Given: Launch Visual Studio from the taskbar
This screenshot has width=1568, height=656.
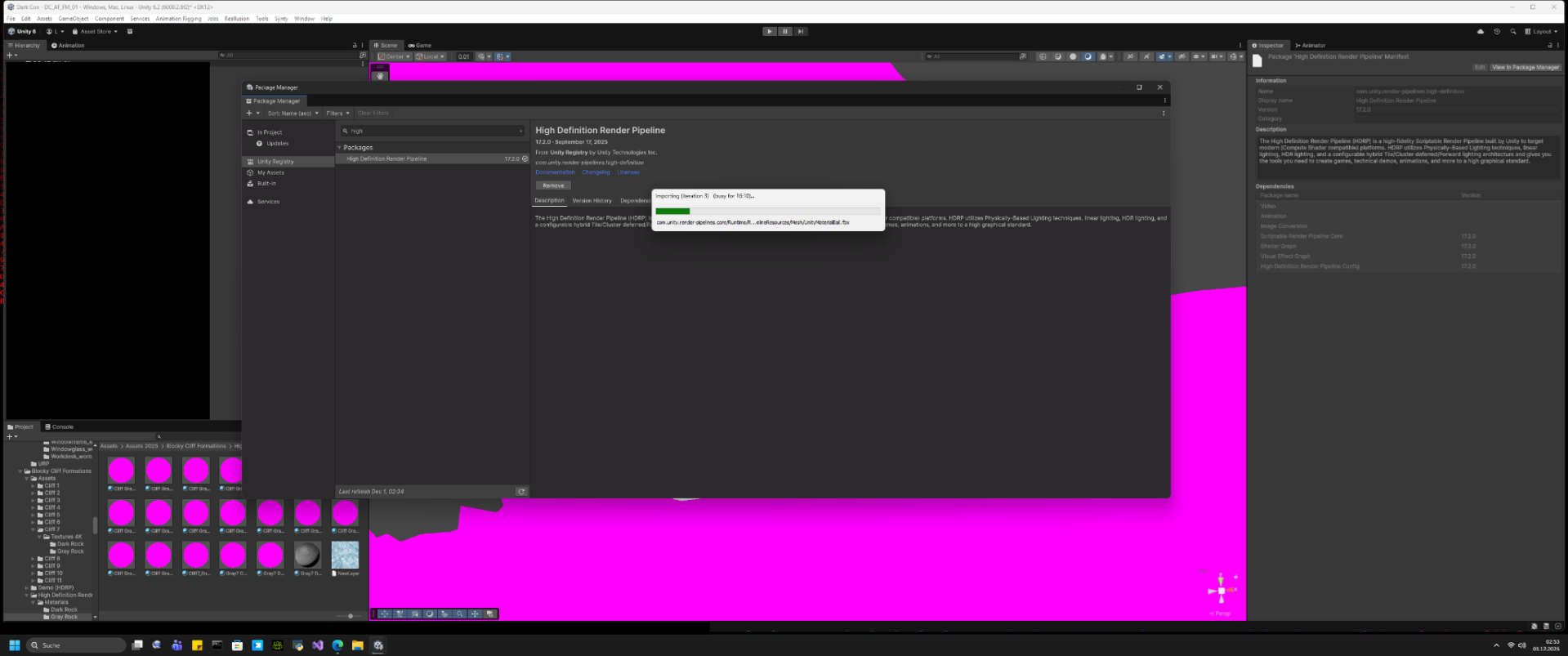Looking at the screenshot, I should 317,645.
